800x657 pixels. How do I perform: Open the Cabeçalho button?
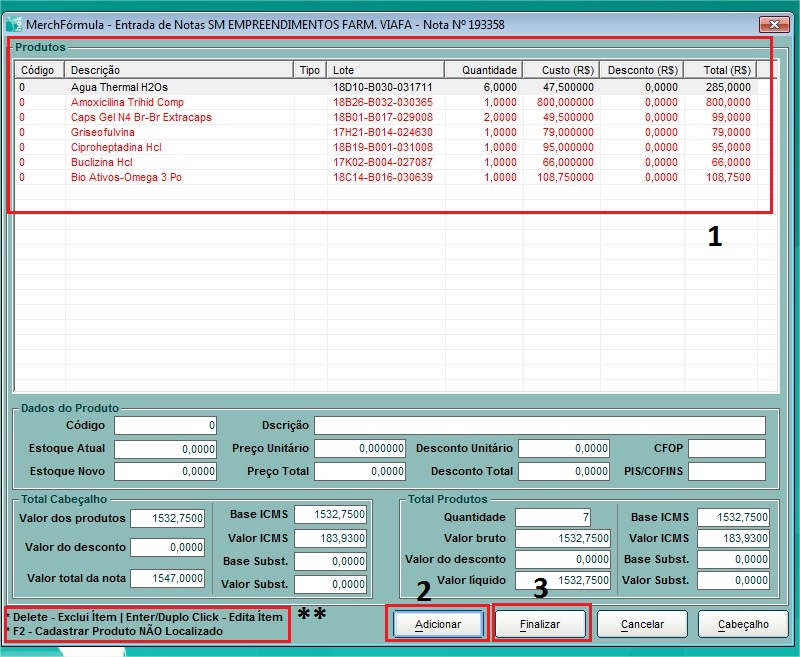point(743,624)
